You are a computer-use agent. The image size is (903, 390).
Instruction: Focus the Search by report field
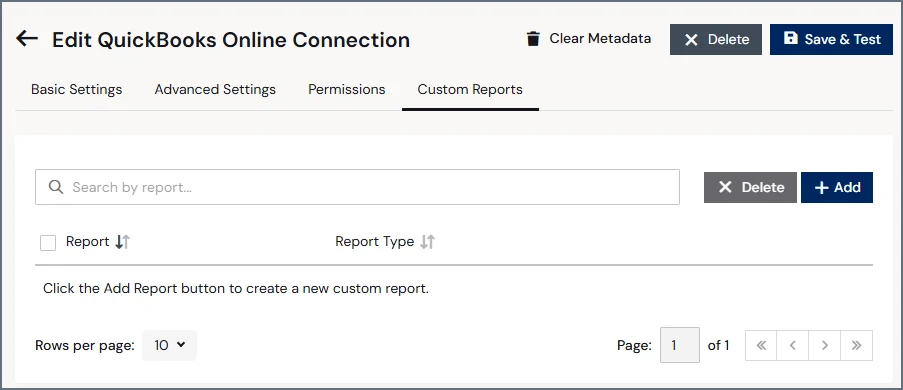coord(357,187)
